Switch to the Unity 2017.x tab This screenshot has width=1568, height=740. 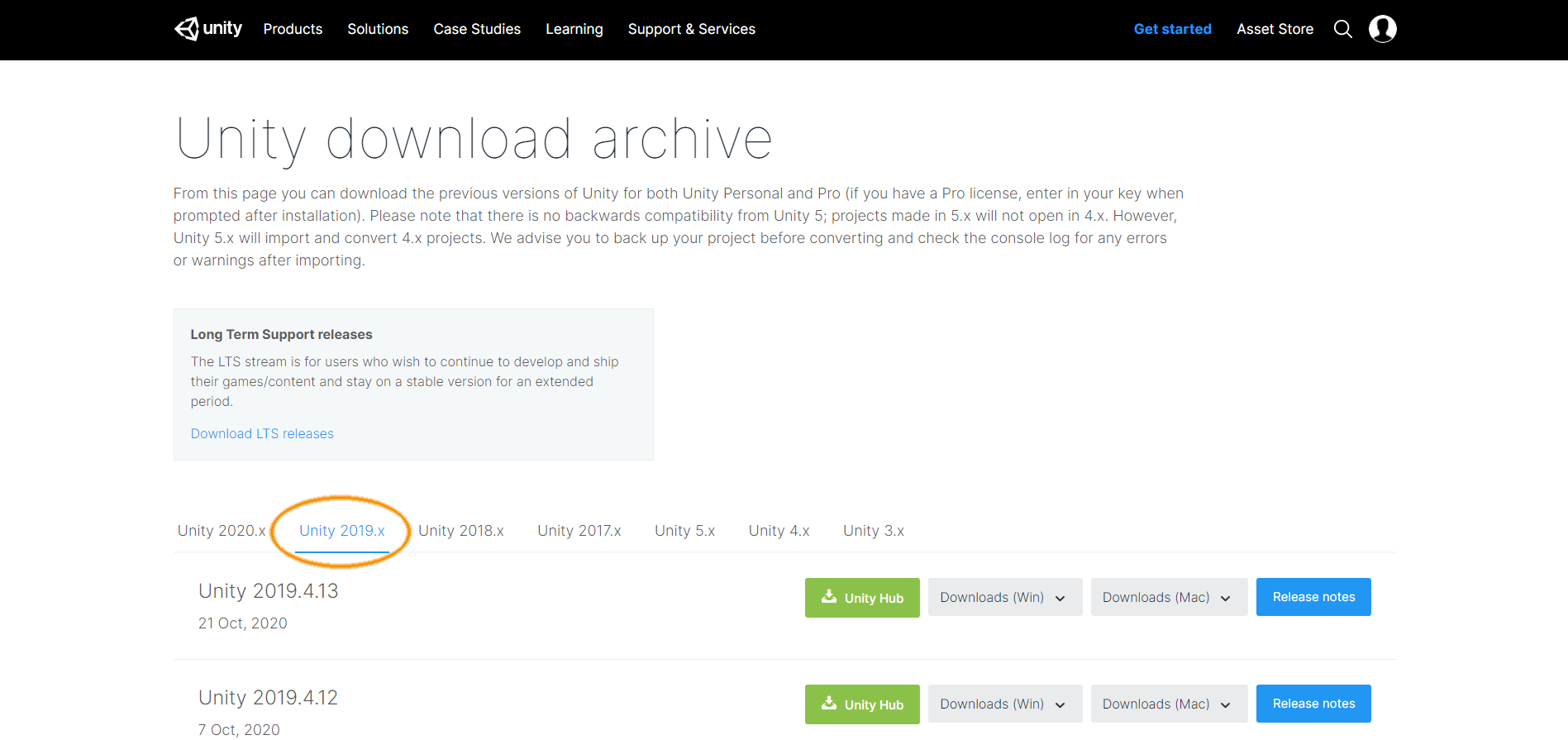click(579, 531)
